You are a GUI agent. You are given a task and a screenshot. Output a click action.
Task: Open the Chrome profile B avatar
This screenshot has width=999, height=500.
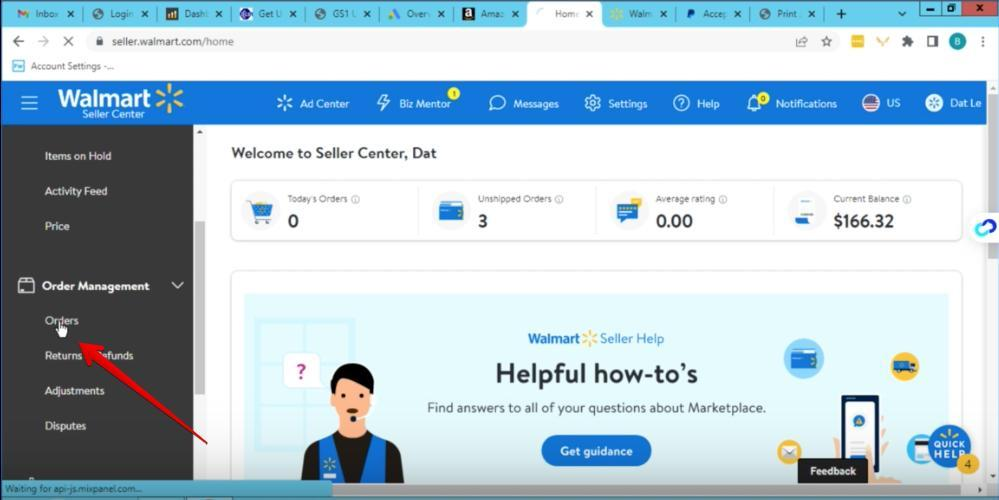click(x=957, y=41)
